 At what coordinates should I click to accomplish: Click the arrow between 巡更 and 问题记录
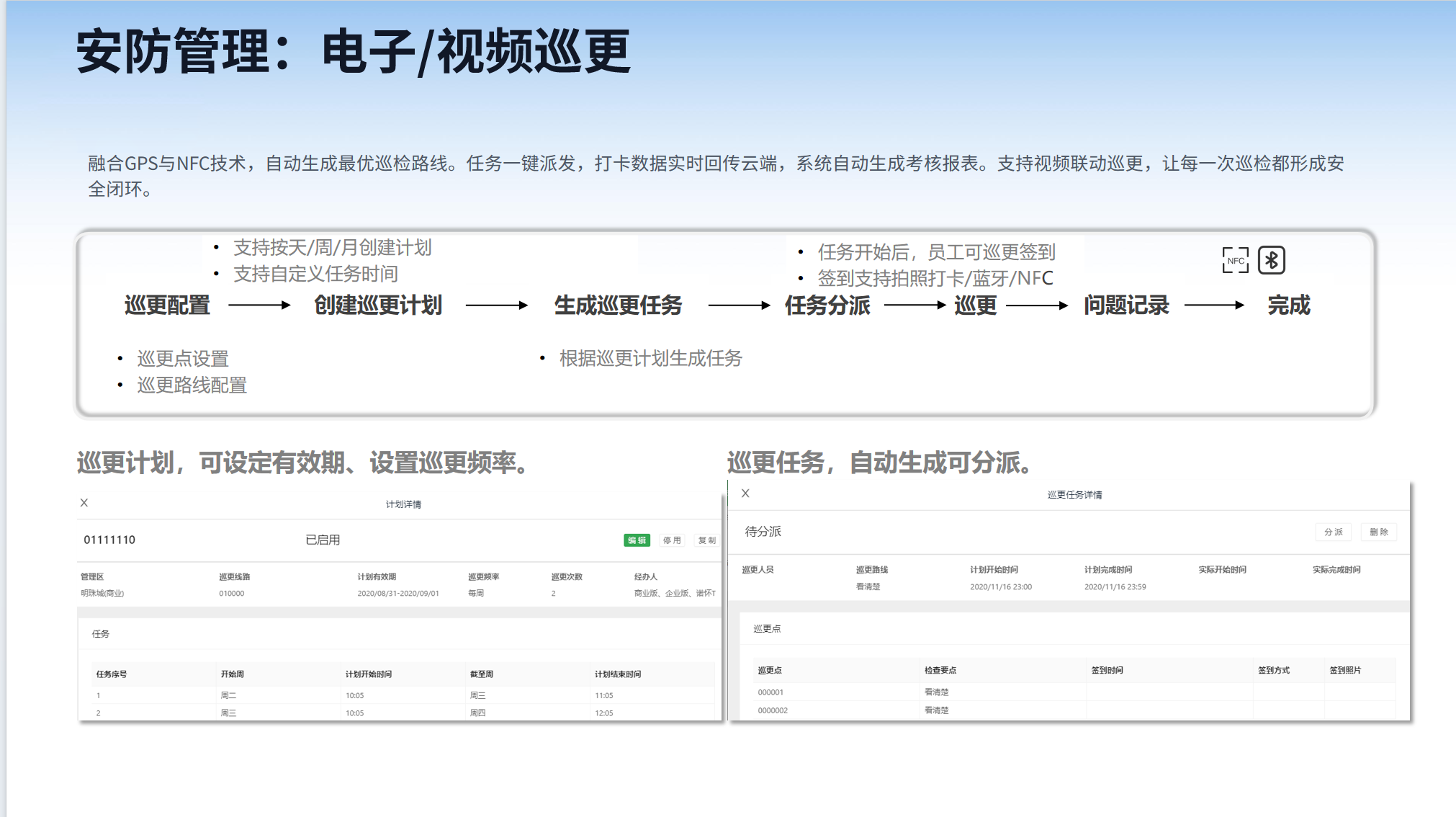pos(1037,305)
